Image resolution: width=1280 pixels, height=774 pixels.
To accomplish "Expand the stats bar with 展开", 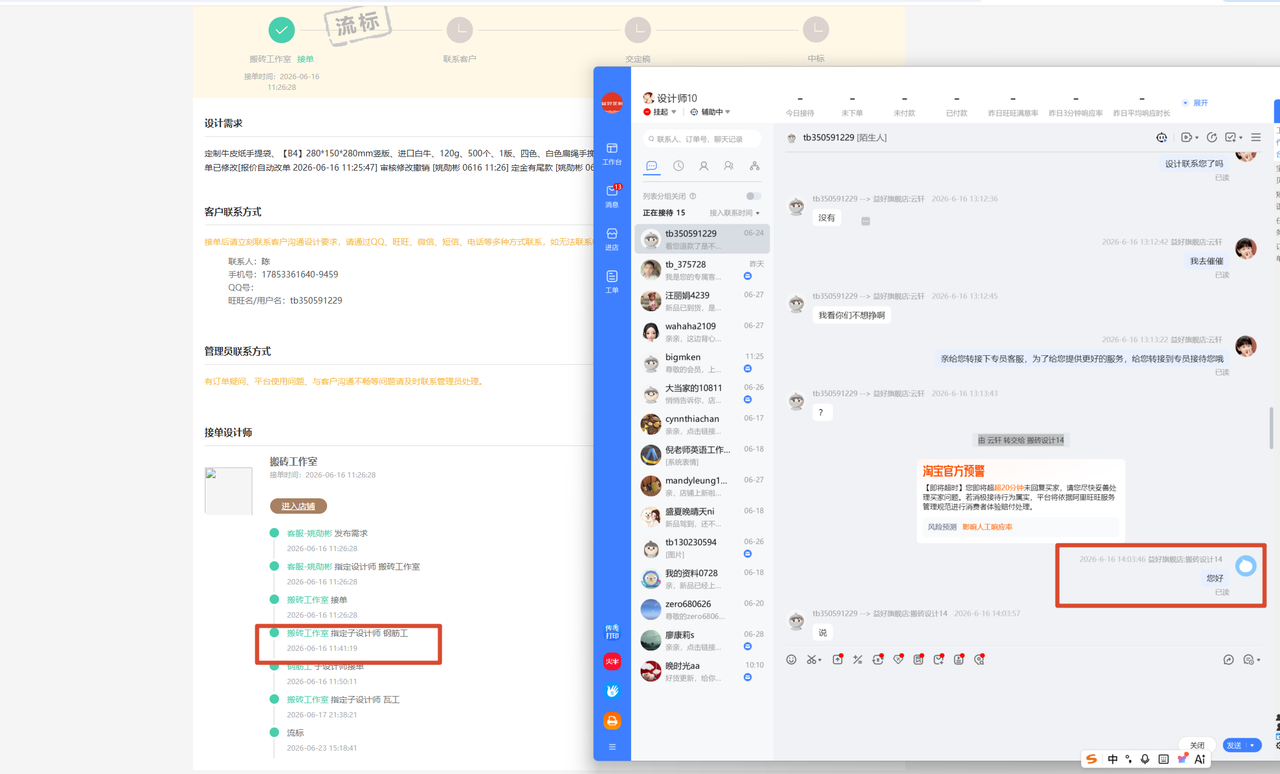I will click(x=1195, y=103).
